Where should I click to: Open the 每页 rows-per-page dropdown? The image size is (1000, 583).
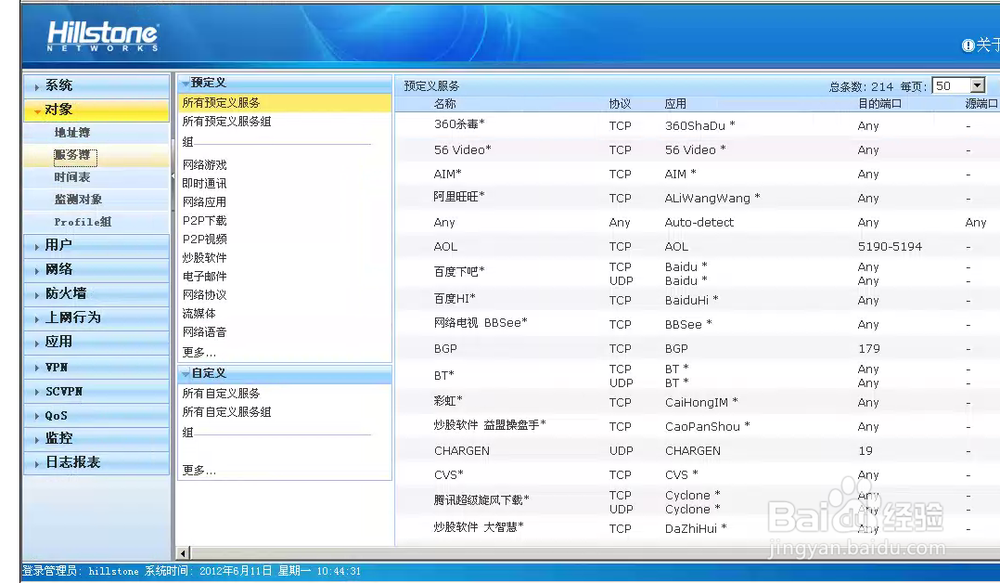point(977,85)
